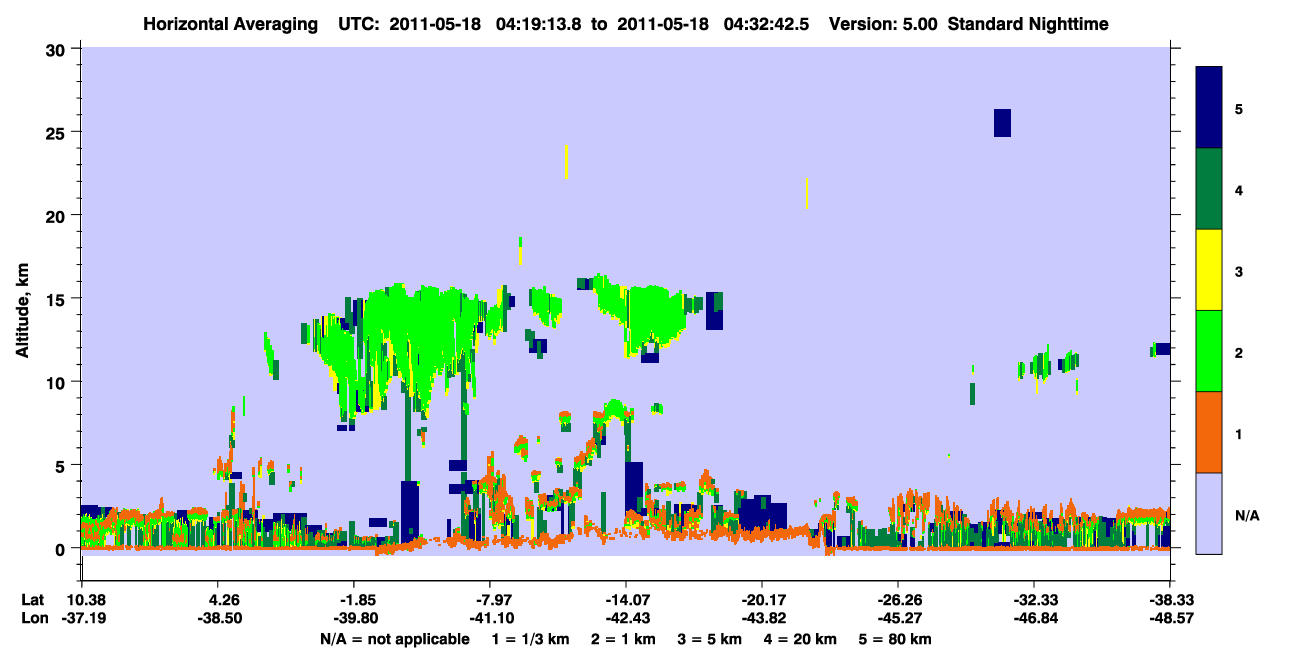Click the latitude value 4.26
The image size is (1300, 667).
click(218, 600)
